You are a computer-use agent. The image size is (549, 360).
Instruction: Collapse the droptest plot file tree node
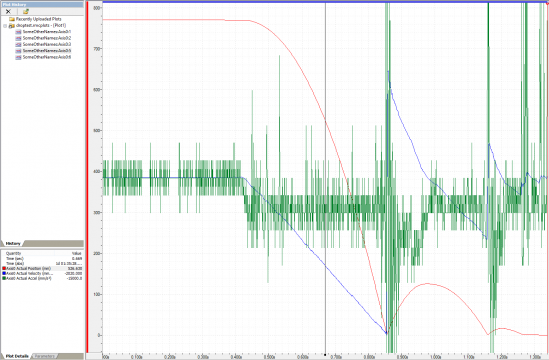[5, 26]
